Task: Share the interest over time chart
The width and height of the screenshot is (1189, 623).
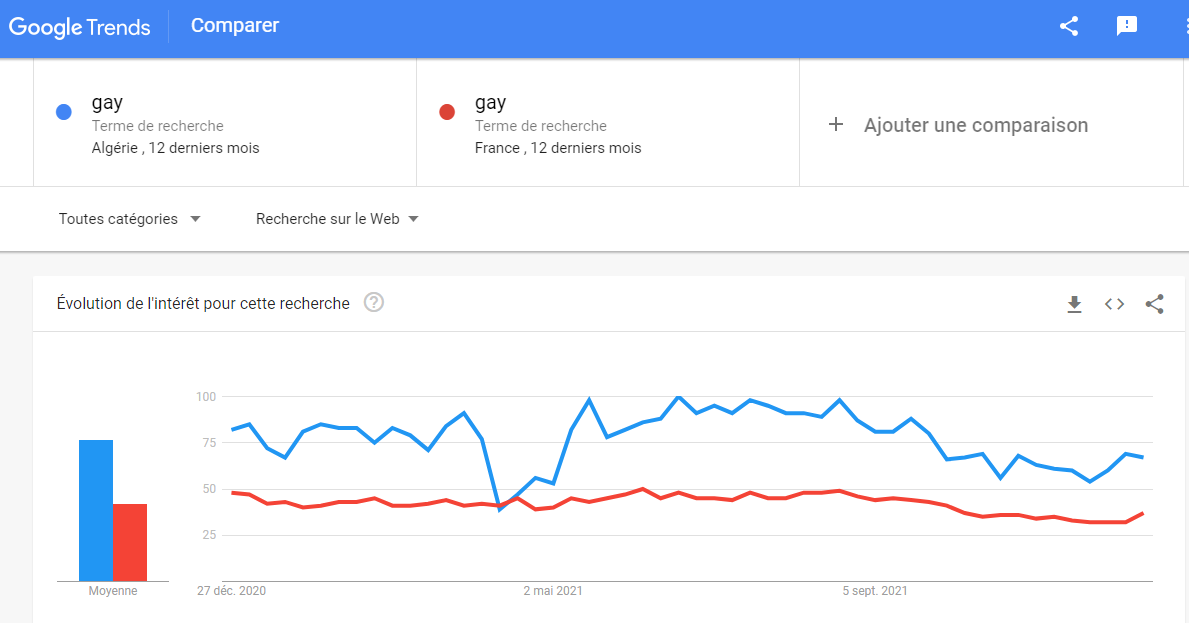Action: pyautogui.click(x=1154, y=304)
